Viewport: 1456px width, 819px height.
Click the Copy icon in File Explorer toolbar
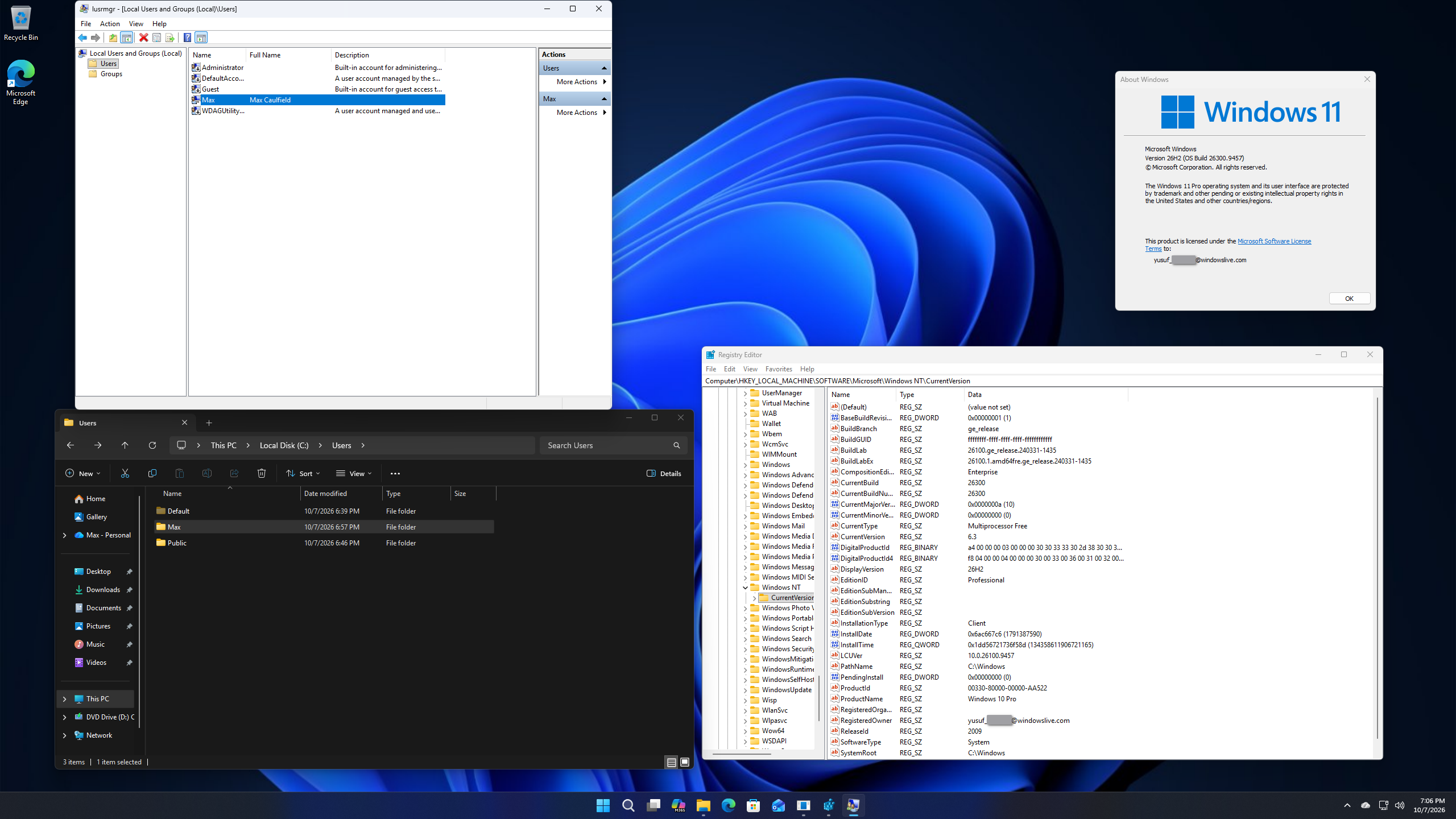coord(152,473)
